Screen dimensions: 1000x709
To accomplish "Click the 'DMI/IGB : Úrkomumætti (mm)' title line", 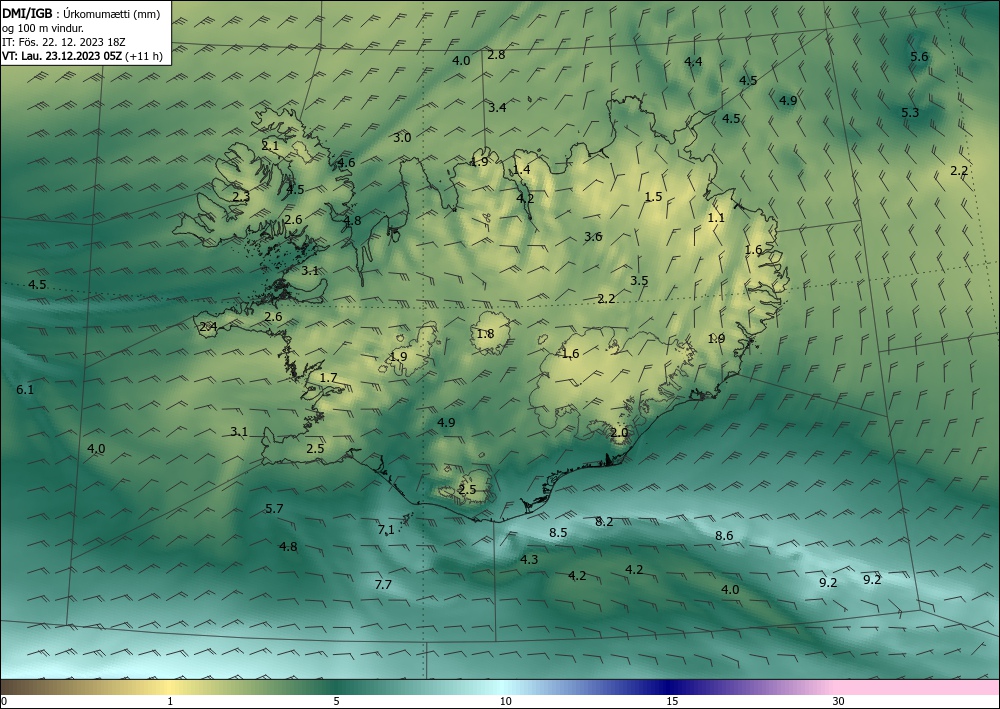I will (x=82, y=14).
